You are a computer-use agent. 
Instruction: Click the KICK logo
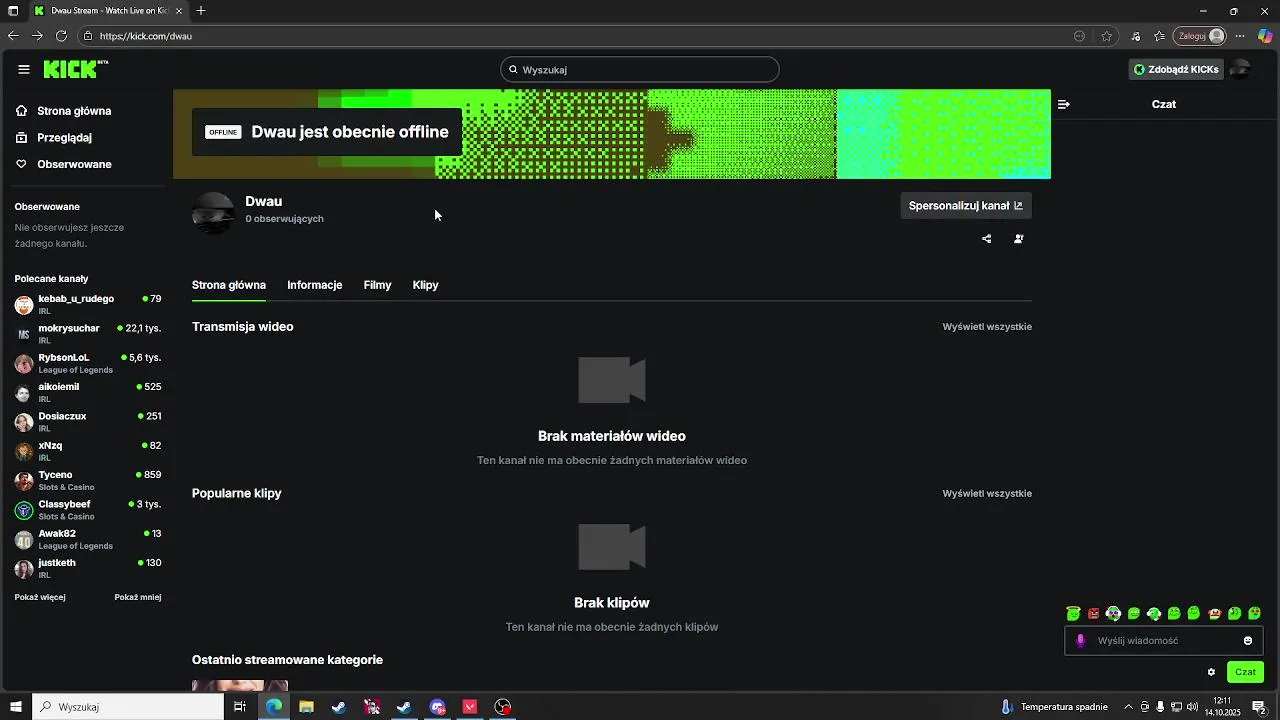pyautogui.click(x=75, y=69)
